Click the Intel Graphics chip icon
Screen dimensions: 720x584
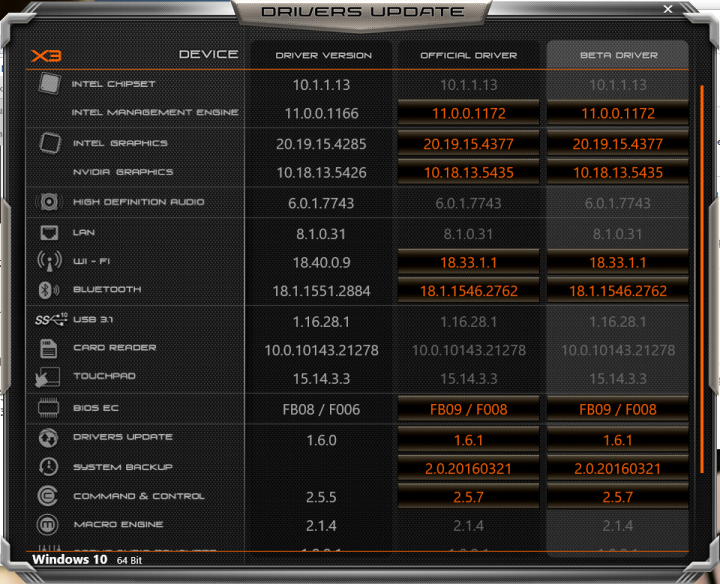pos(50,143)
